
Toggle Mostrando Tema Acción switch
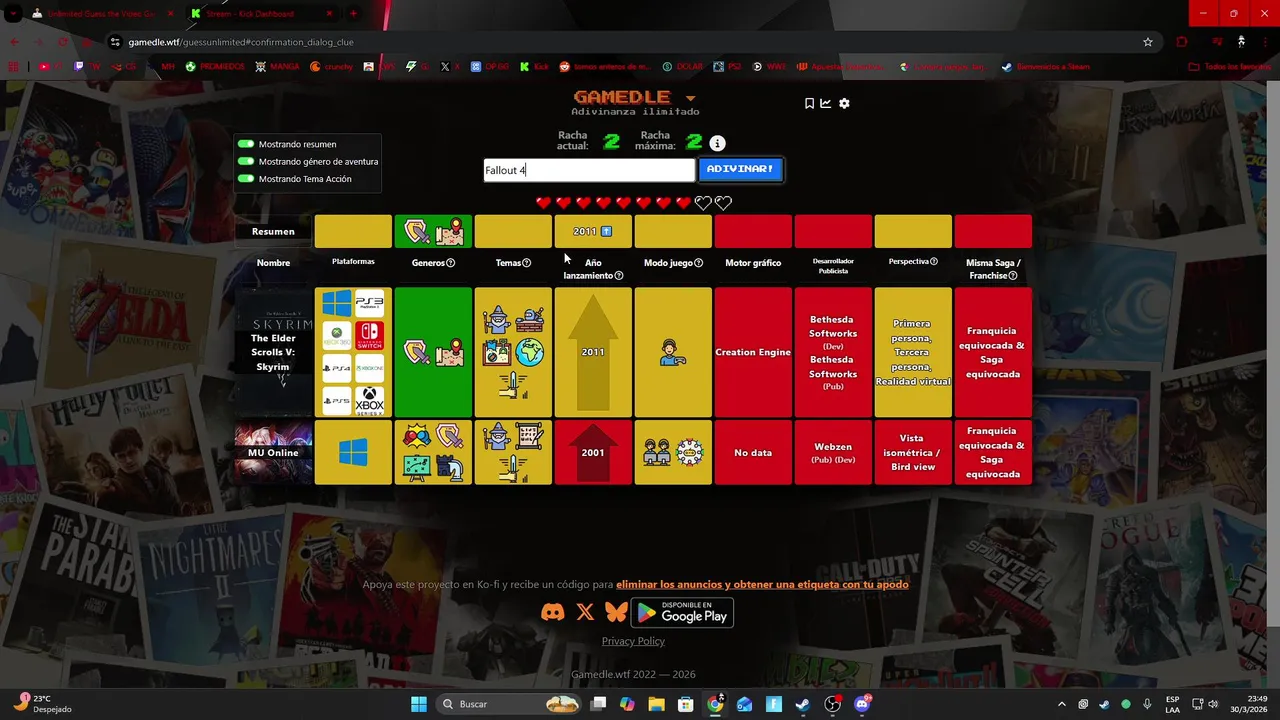(245, 179)
